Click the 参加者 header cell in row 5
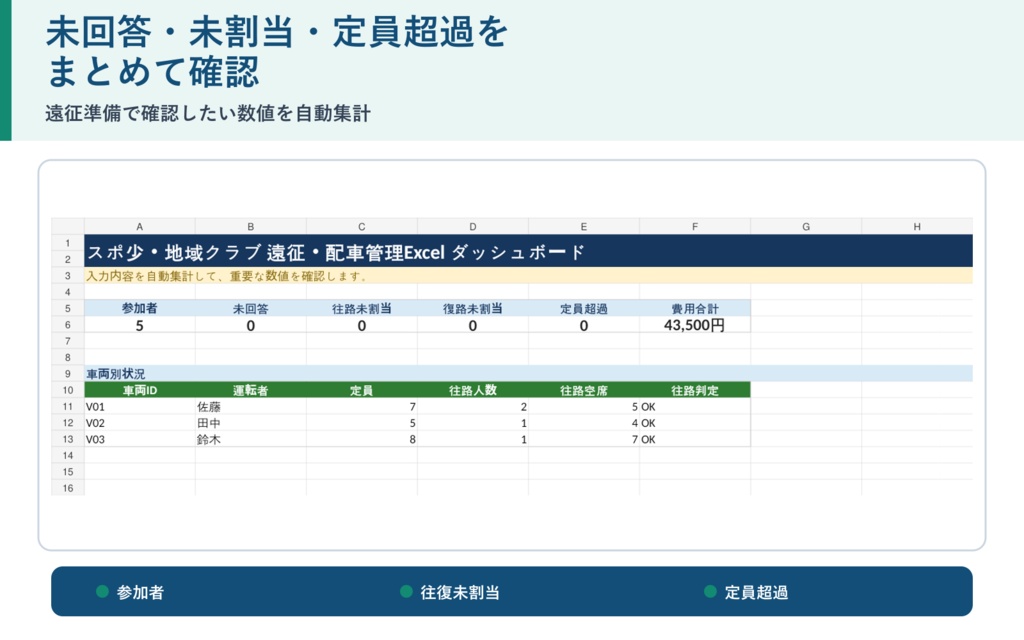Screen dimensions: 1024x640 click(140, 308)
